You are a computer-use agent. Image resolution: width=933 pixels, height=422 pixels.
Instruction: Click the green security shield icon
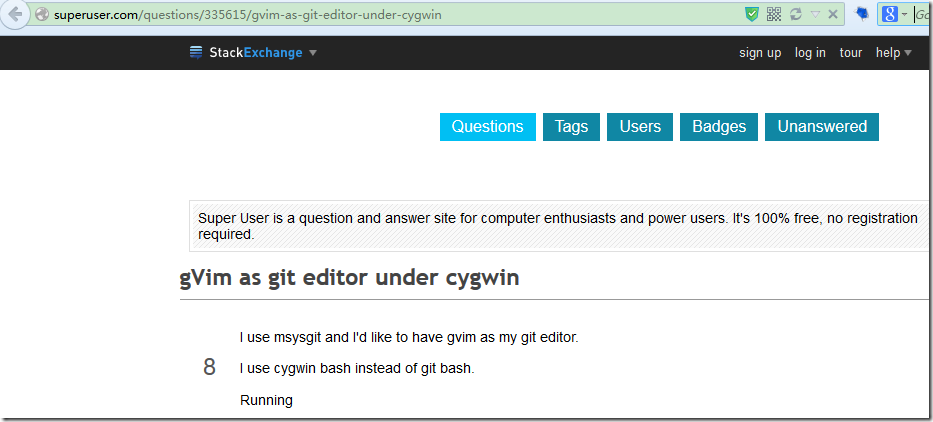pos(752,14)
